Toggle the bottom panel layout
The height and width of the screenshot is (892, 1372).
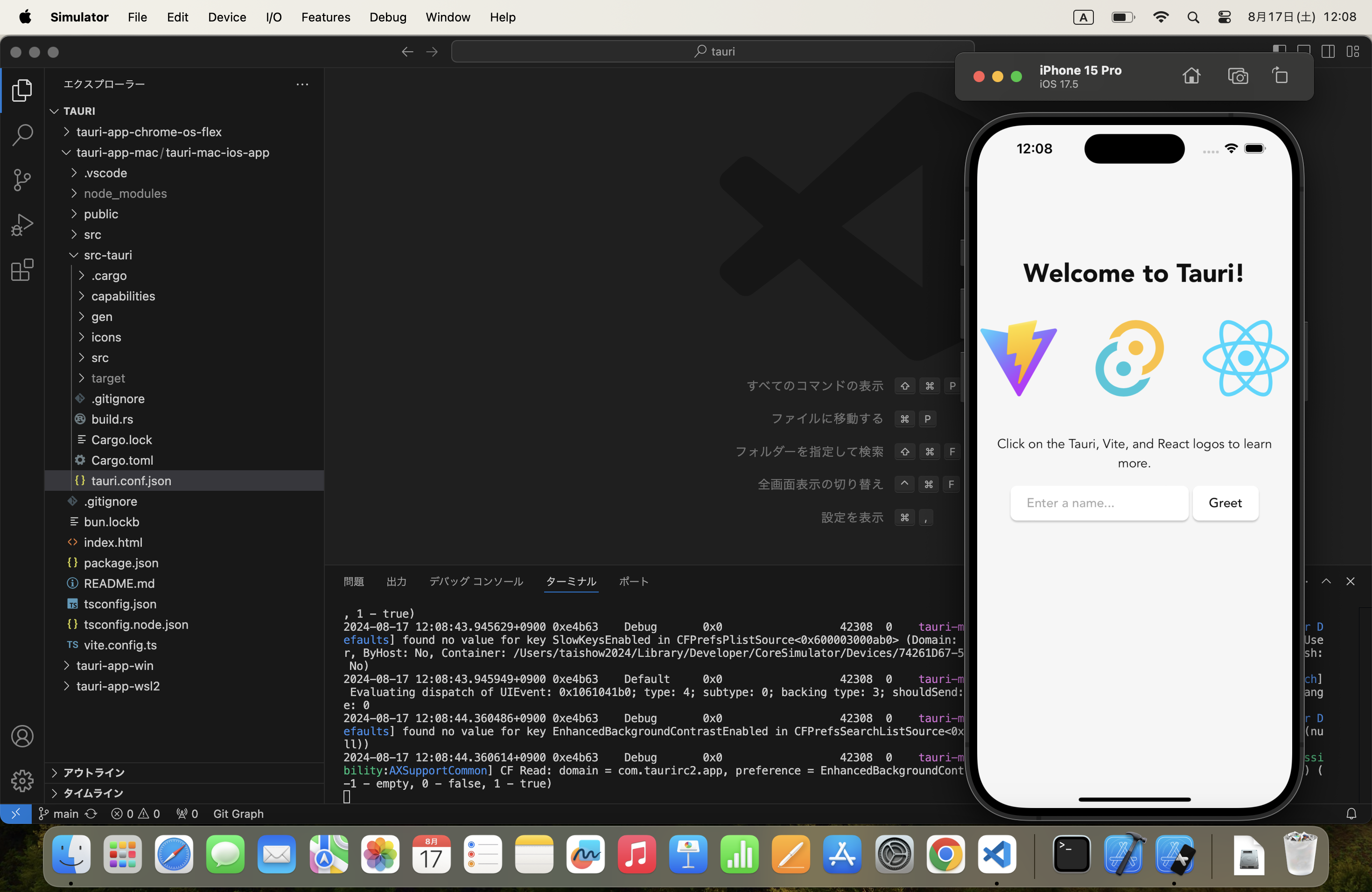coord(1304,51)
